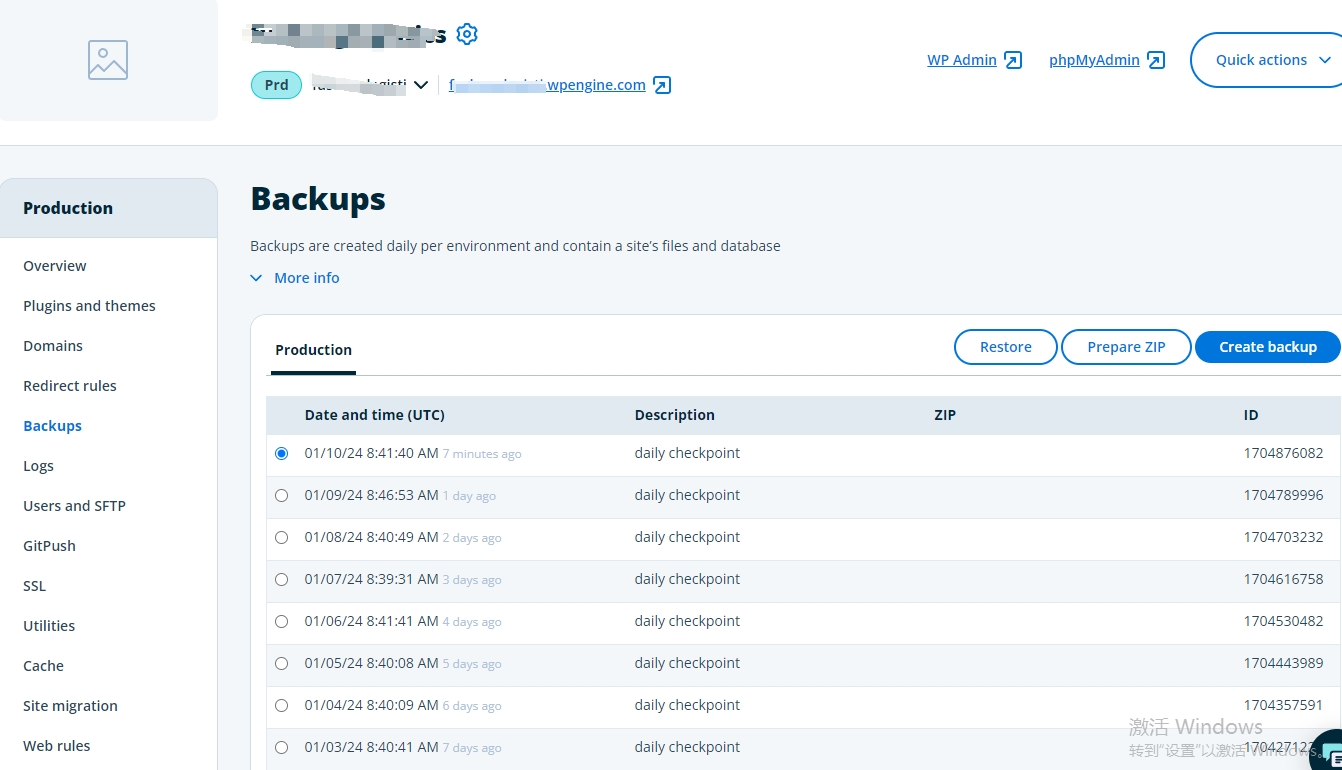Viewport: 1342px width, 770px height.
Task: Click the site image placeholder thumbnail
Action: (x=108, y=60)
